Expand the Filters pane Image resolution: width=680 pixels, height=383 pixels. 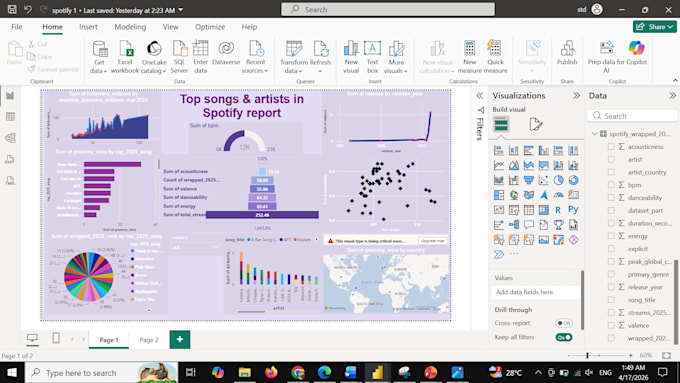pos(480,95)
